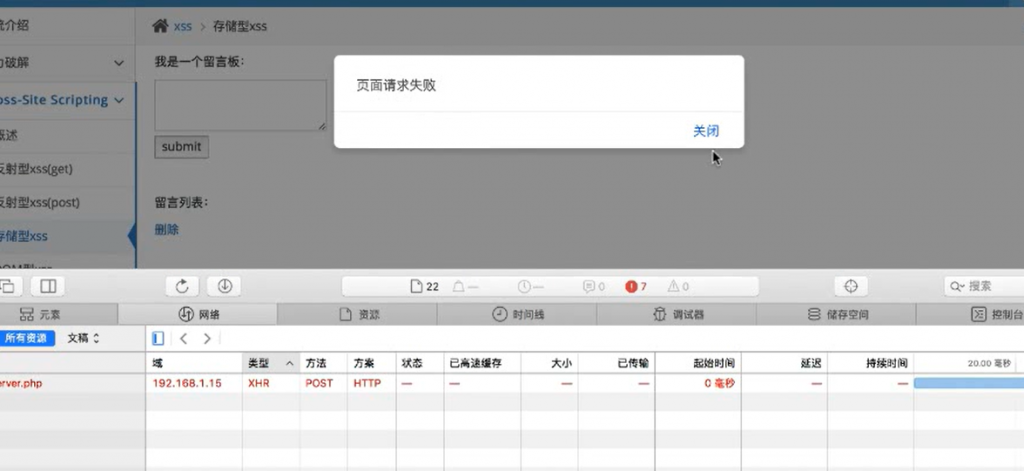The width and height of the screenshot is (1024, 471).
Task: Click the 0 毫秒 start time cell
Action: pyautogui.click(x=719, y=383)
